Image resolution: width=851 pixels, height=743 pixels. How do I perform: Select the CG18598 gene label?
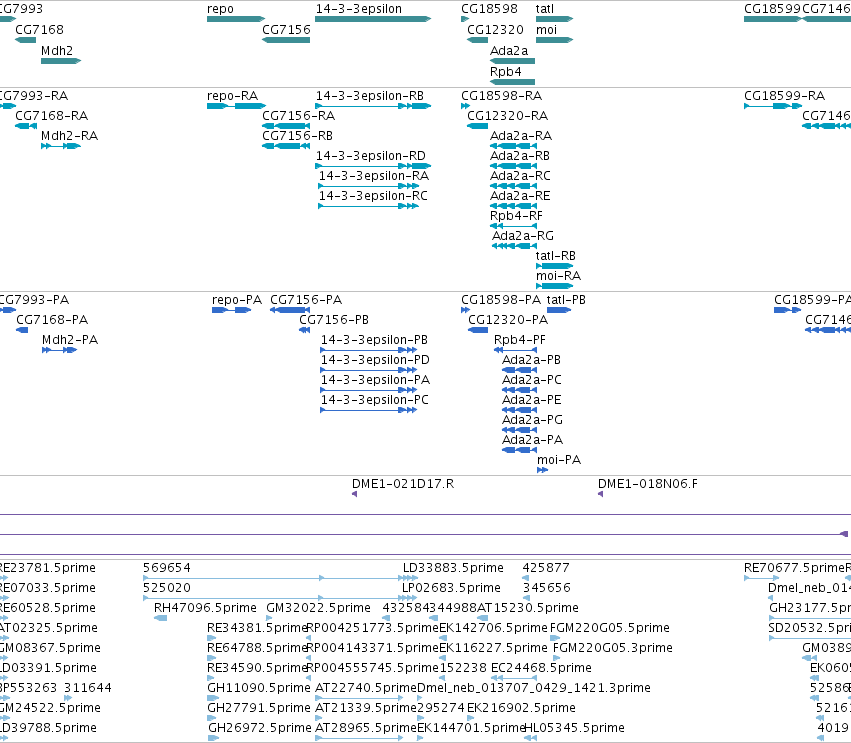(x=489, y=9)
